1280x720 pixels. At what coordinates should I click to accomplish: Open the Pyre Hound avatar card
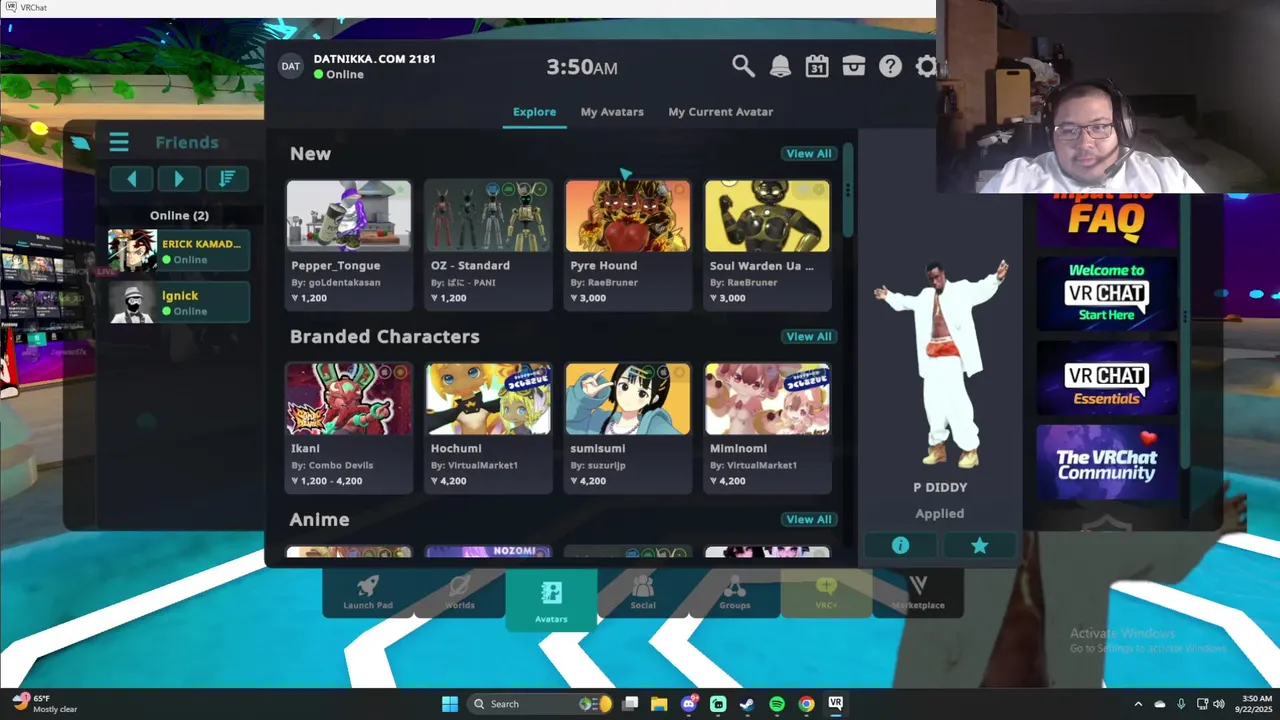[x=628, y=244]
